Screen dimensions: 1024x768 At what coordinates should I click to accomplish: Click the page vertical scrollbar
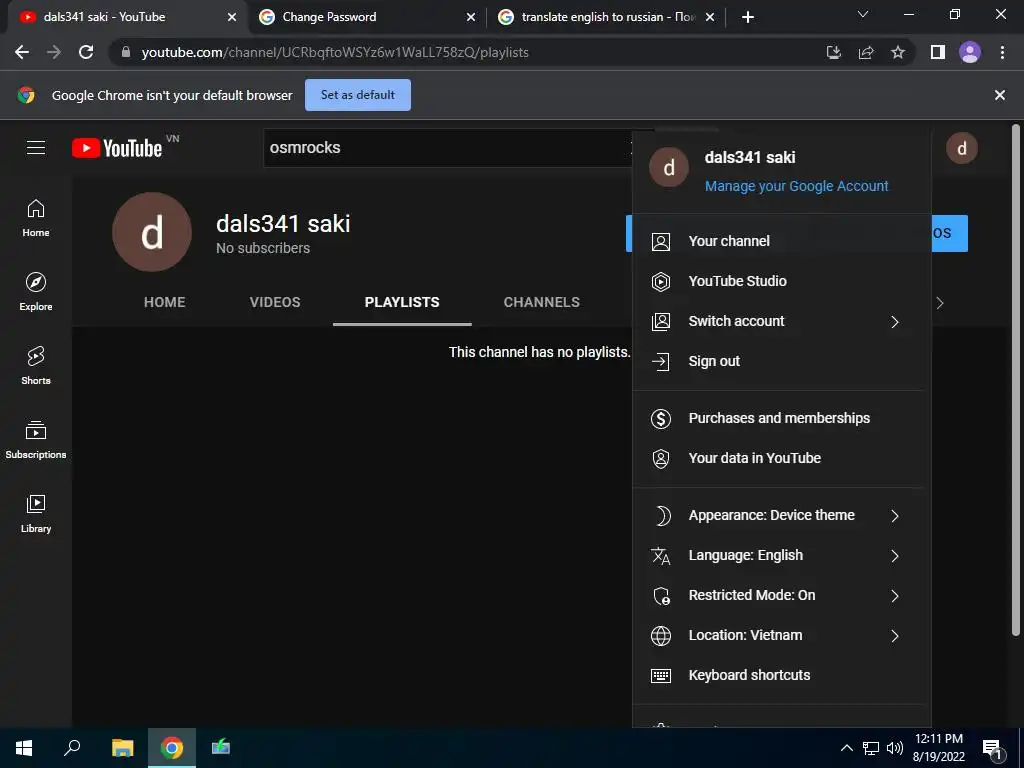coord(1015,380)
